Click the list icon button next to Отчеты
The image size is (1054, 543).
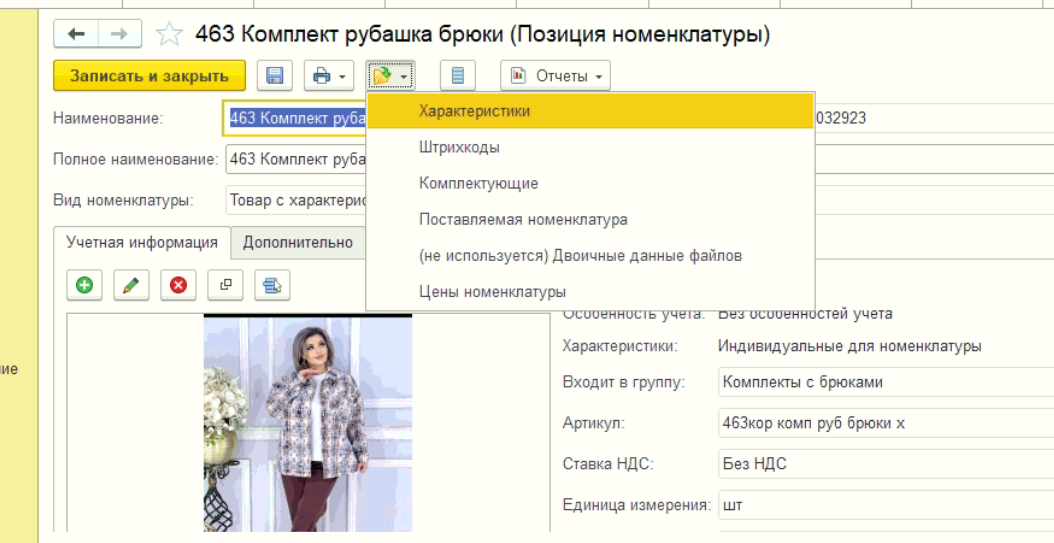click(458, 76)
